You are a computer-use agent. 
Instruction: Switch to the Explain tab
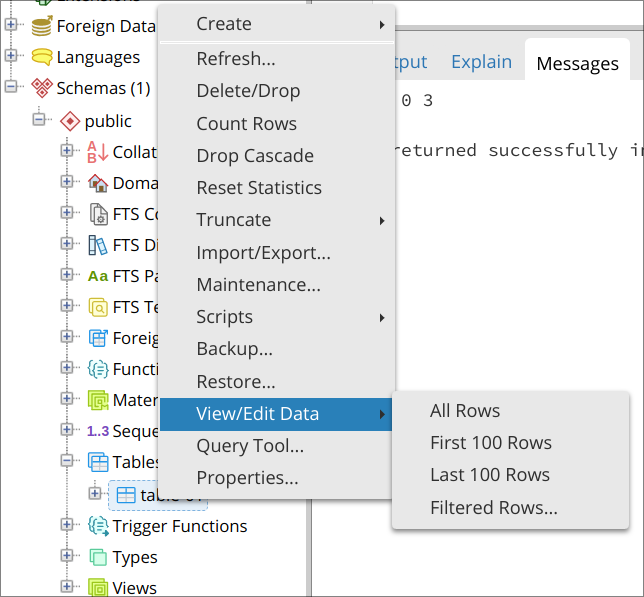coord(481,62)
